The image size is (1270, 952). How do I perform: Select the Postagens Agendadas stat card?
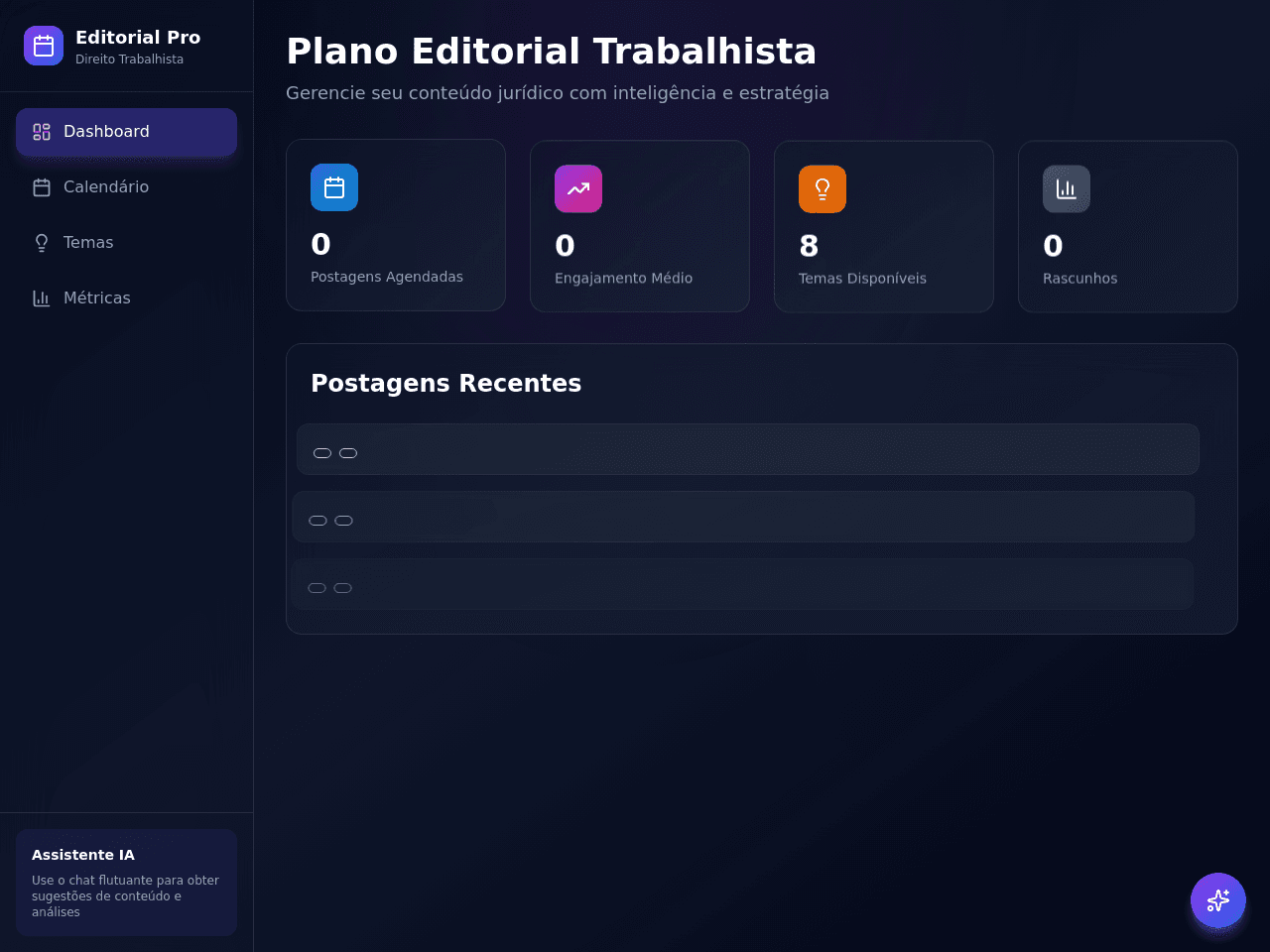coord(396,225)
